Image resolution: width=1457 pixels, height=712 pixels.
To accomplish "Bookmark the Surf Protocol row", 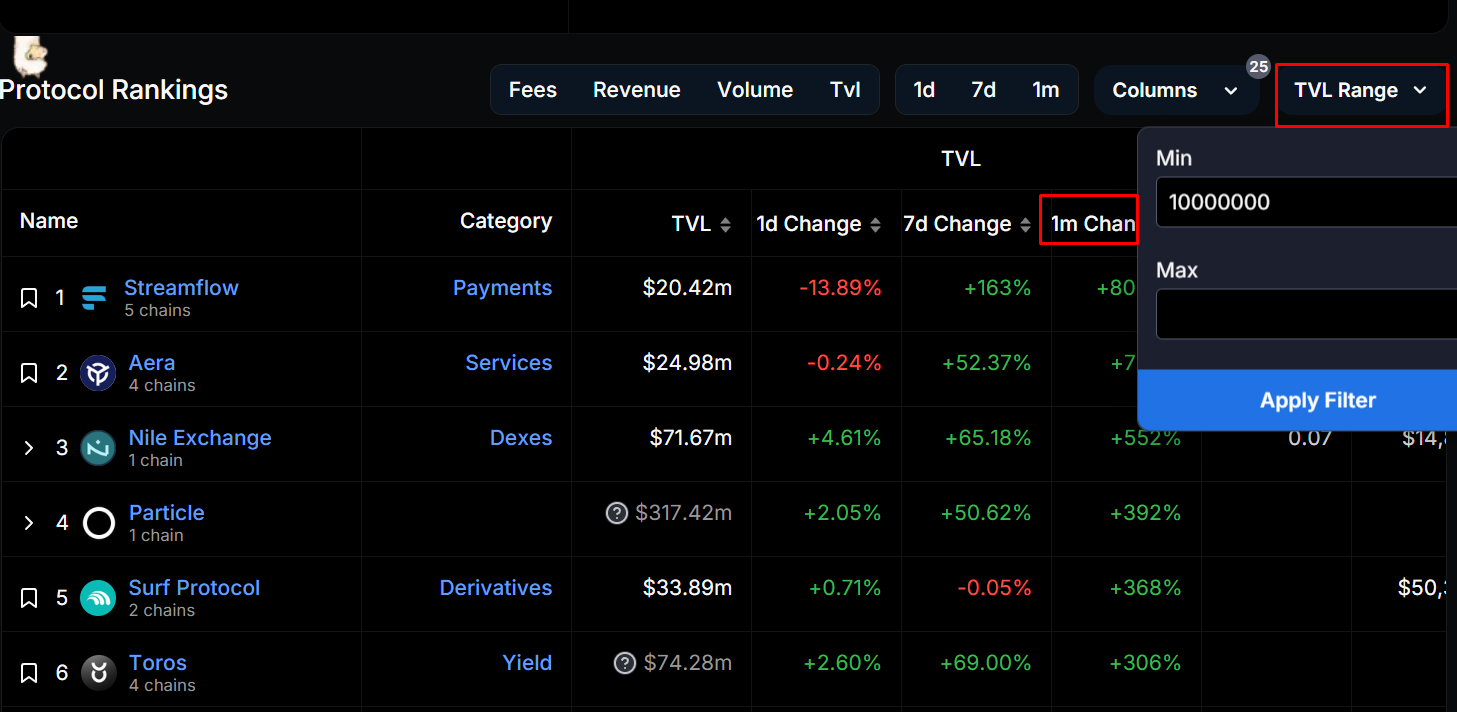I will coord(28,597).
